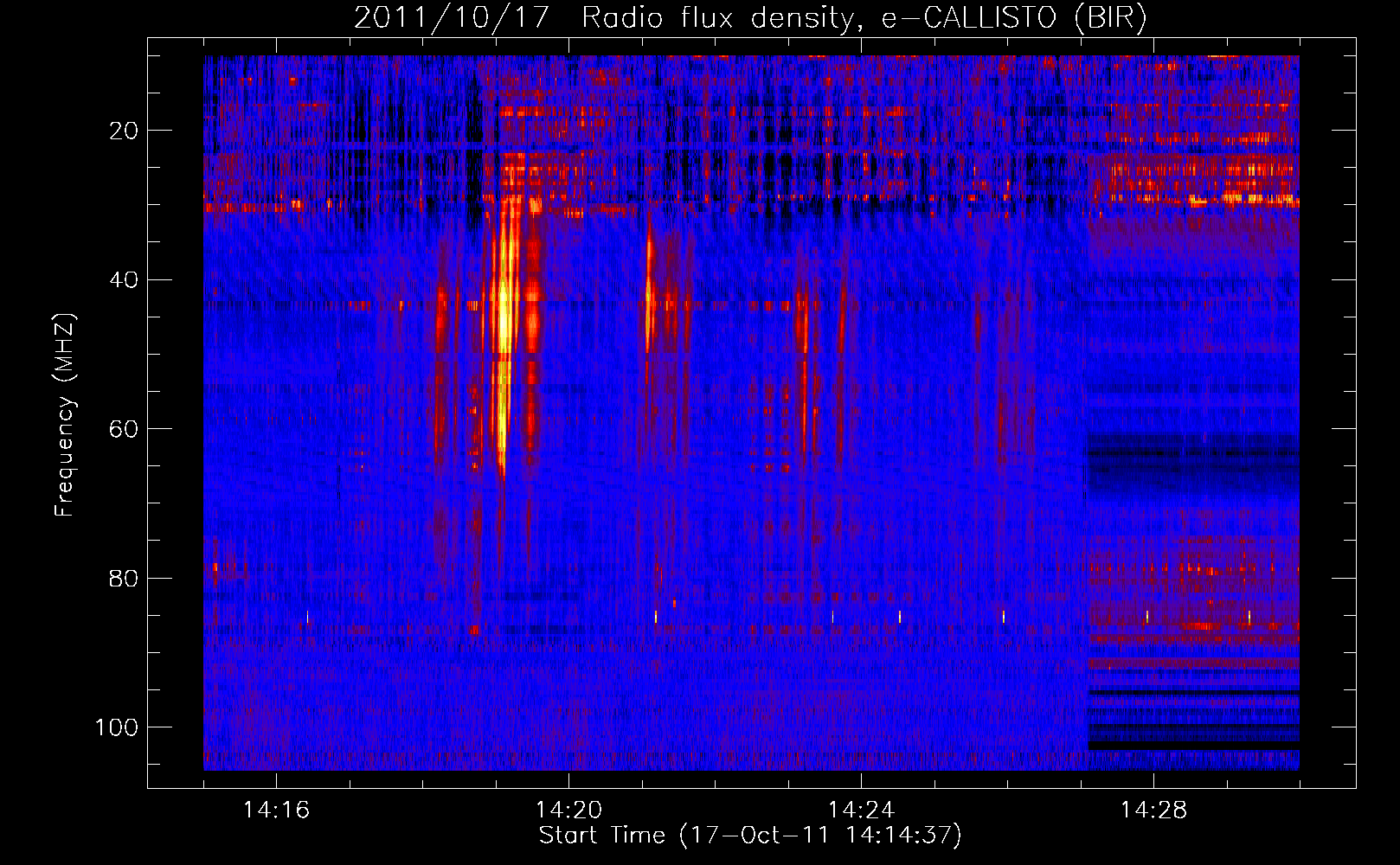
Task: Click the "100" frequency tick label
Action: click(x=117, y=727)
